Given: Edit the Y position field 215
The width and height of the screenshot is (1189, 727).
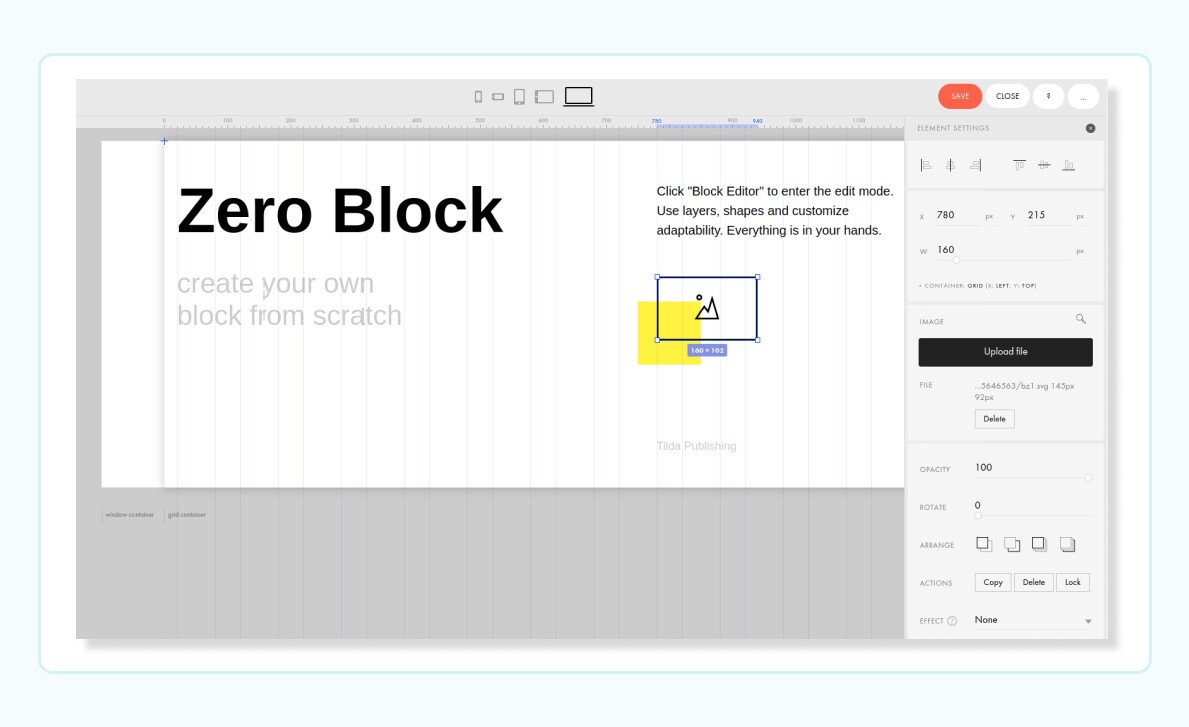Looking at the screenshot, I should (1048, 215).
